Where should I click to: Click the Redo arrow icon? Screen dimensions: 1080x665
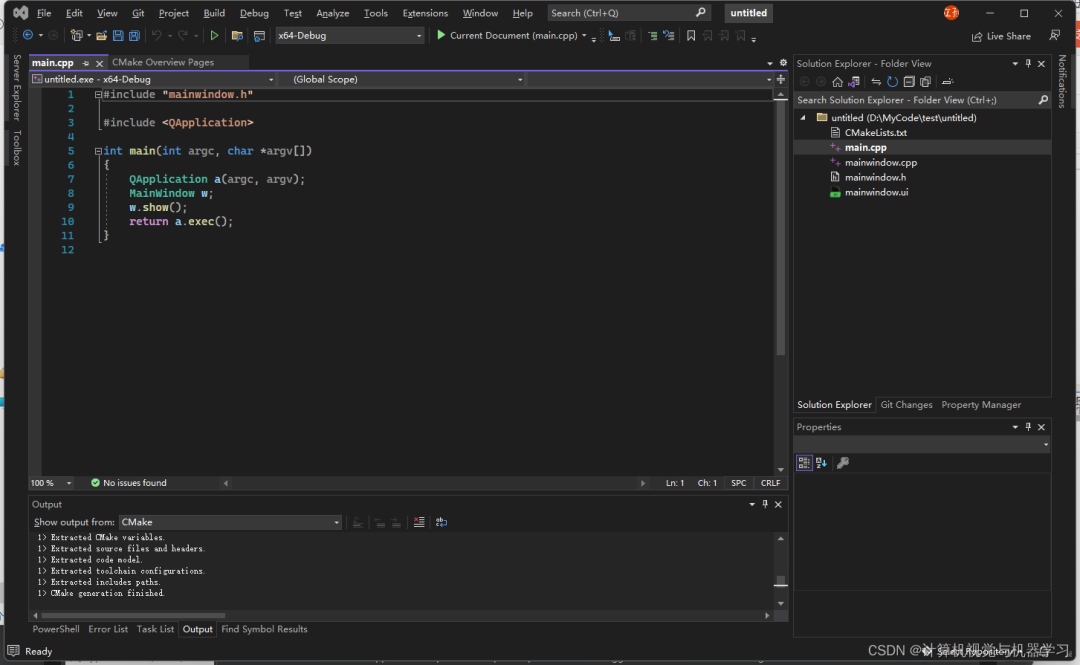(183, 35)
